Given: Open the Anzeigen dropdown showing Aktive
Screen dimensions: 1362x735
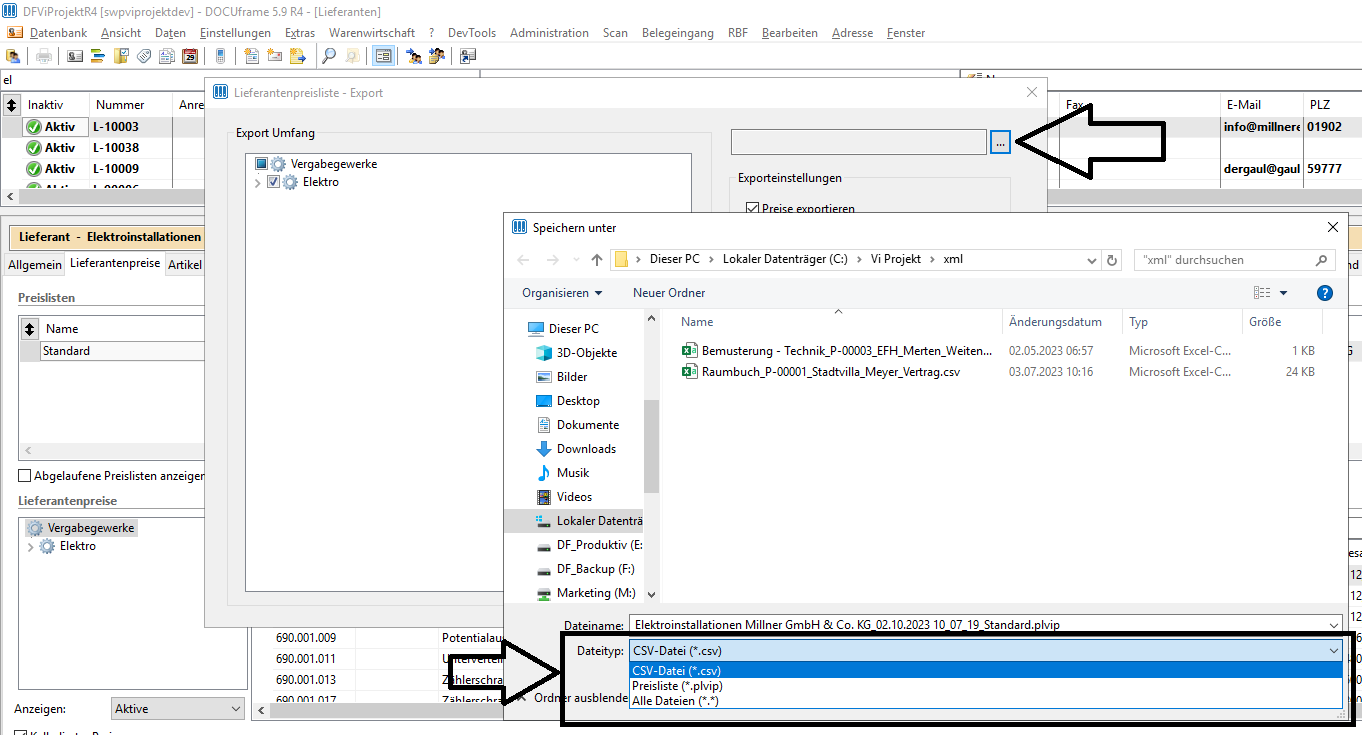Looking at the screenshot, I should [177, 709].
